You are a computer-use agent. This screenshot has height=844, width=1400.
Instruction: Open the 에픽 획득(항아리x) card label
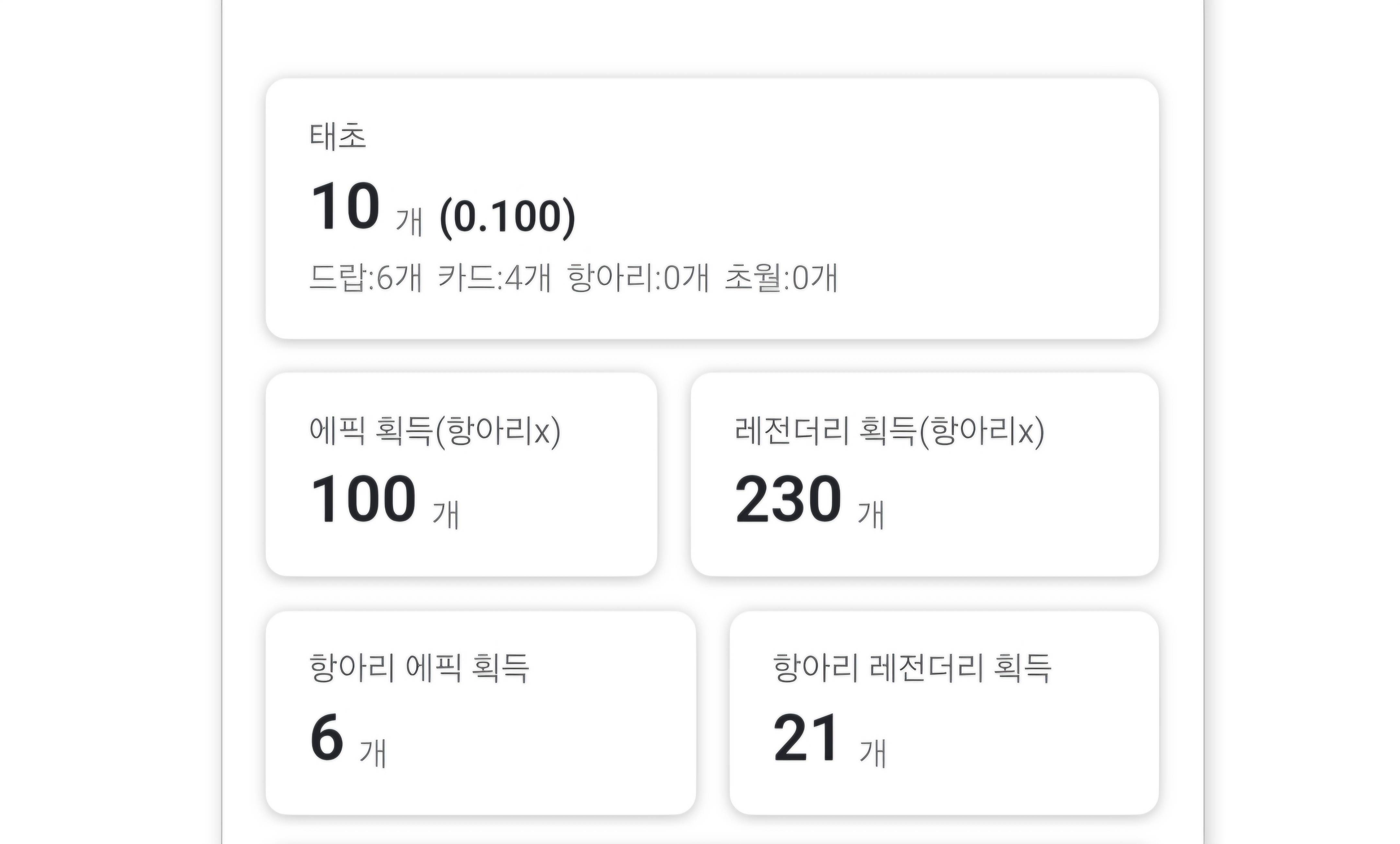435,431
